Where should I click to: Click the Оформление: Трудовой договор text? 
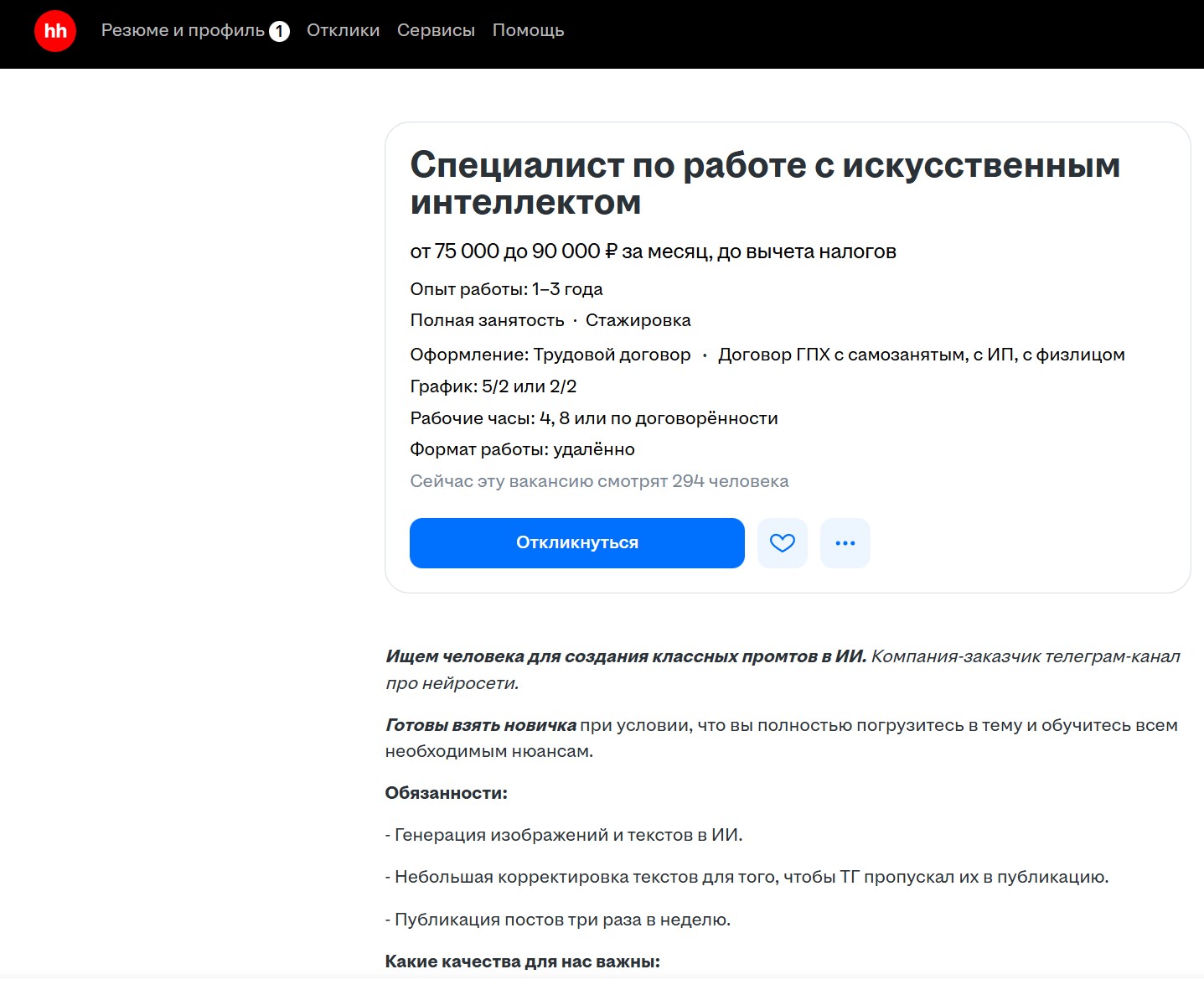point(550,355)
